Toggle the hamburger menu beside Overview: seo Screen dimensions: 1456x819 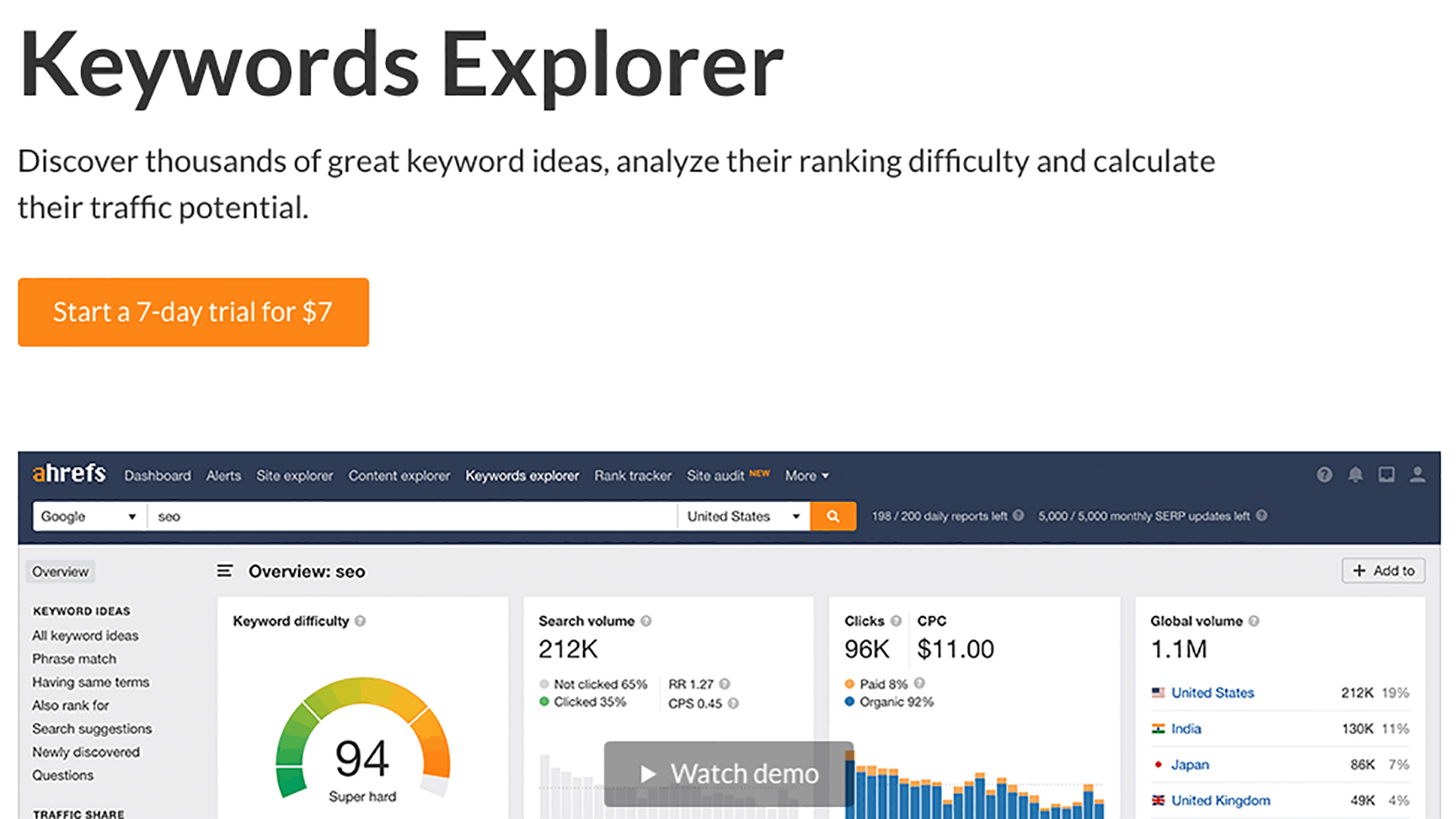tap(224, 570)
